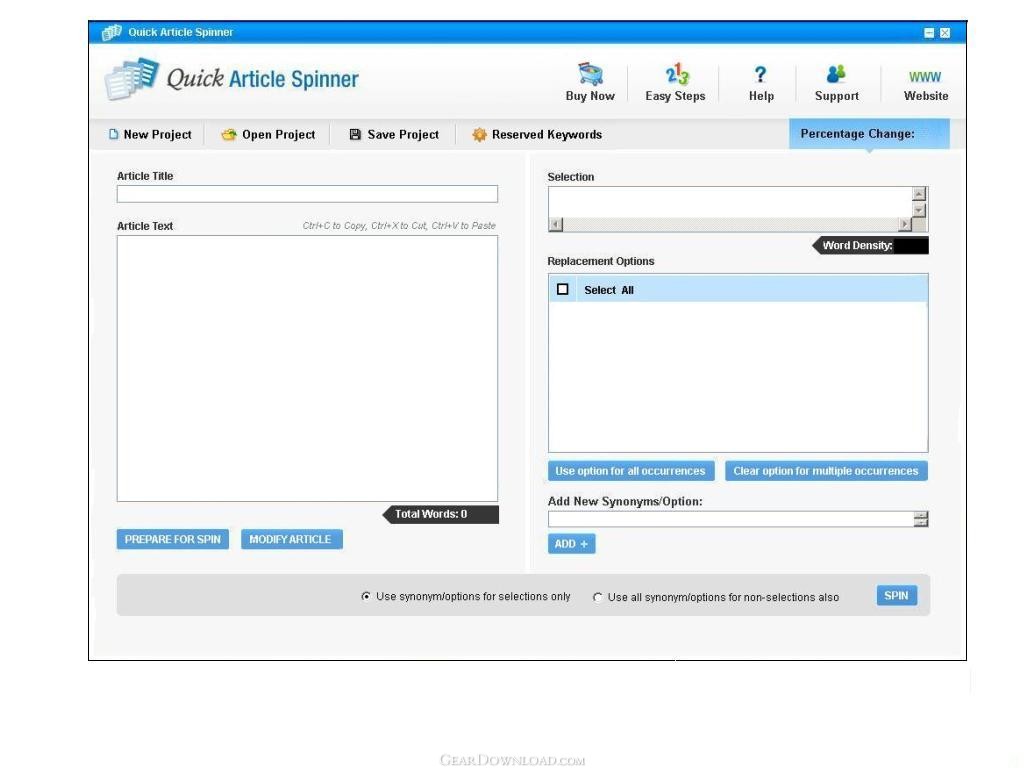Screen dimensions: 1024x768
Task: Open Reserved Keywords from the toolbar
Action: pos(537,135)
